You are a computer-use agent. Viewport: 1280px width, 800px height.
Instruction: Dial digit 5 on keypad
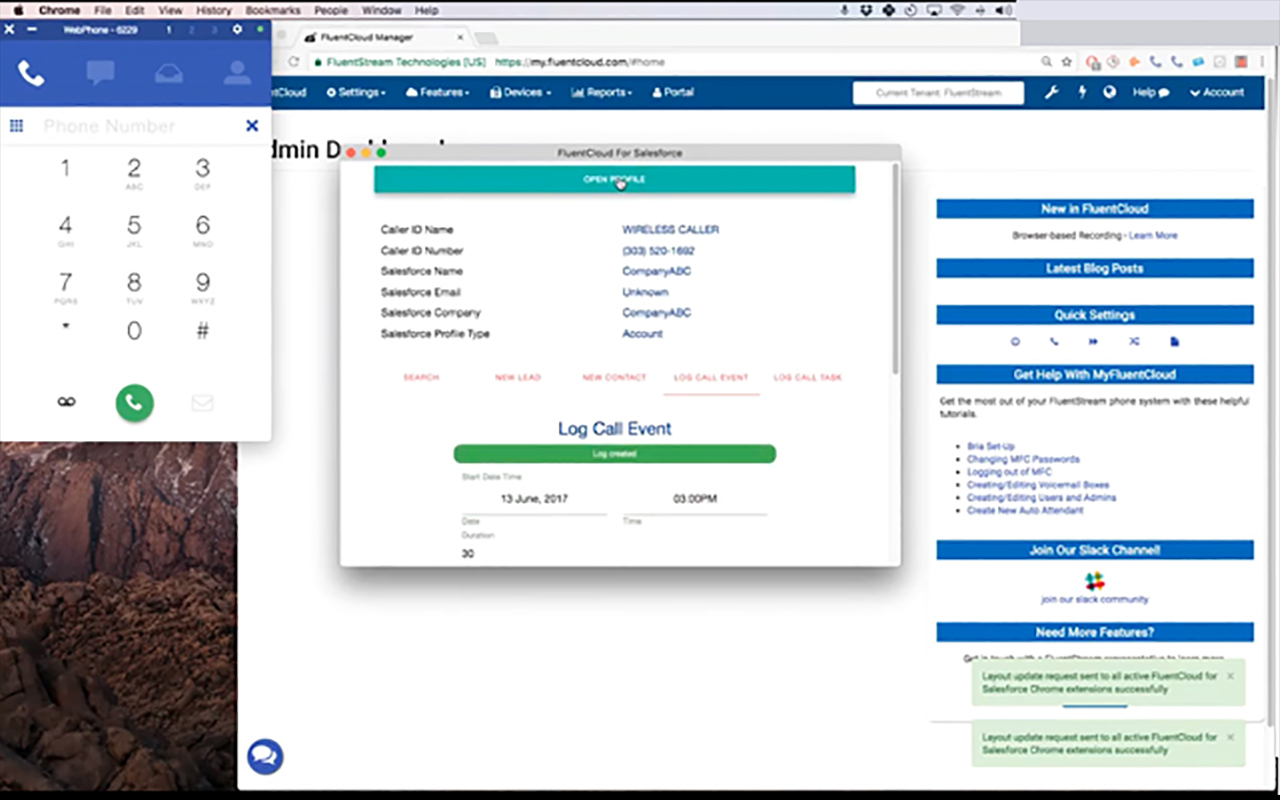(134, 230)
